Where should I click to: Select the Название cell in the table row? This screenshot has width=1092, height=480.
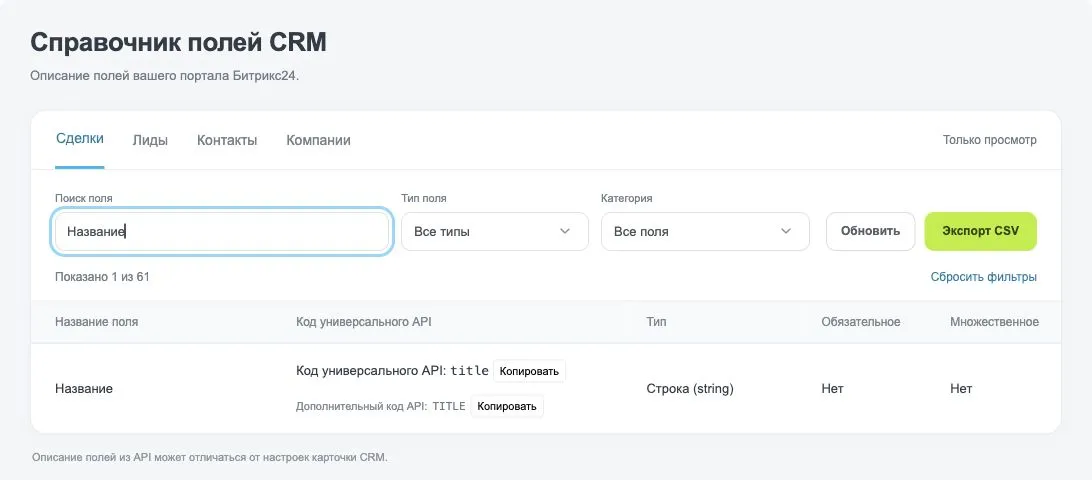click(84, 389)
